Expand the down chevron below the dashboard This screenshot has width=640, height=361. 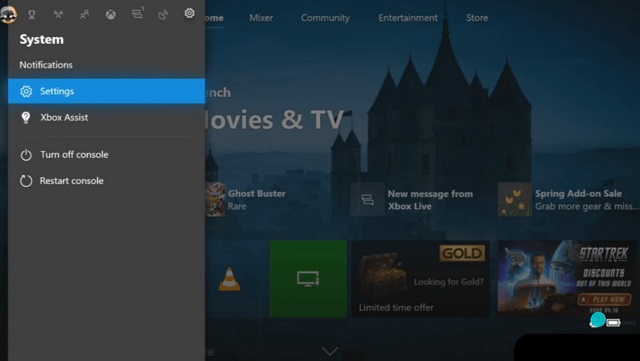pos(330,351)
